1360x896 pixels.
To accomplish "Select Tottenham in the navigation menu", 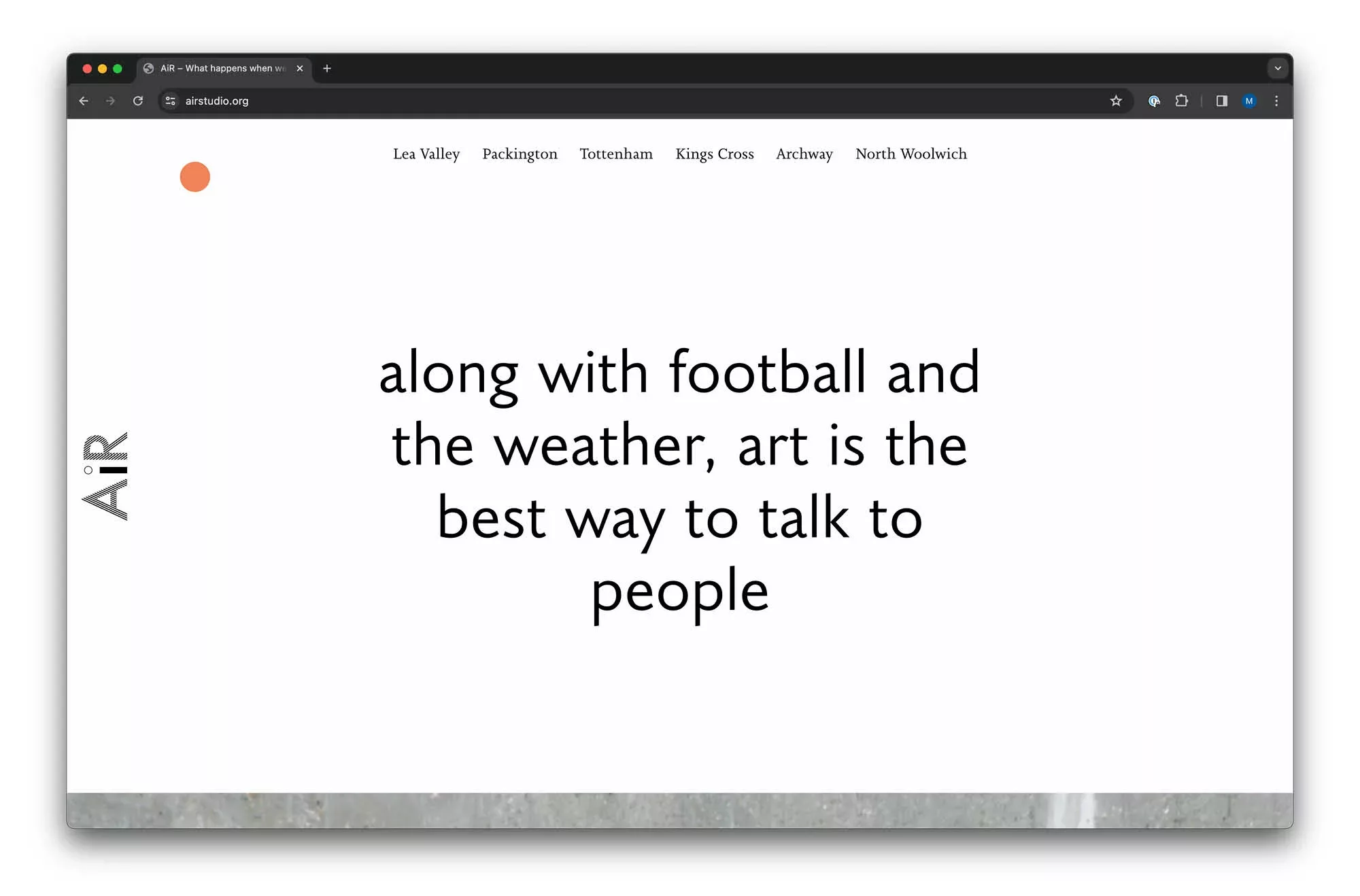I will coord(616,154).
